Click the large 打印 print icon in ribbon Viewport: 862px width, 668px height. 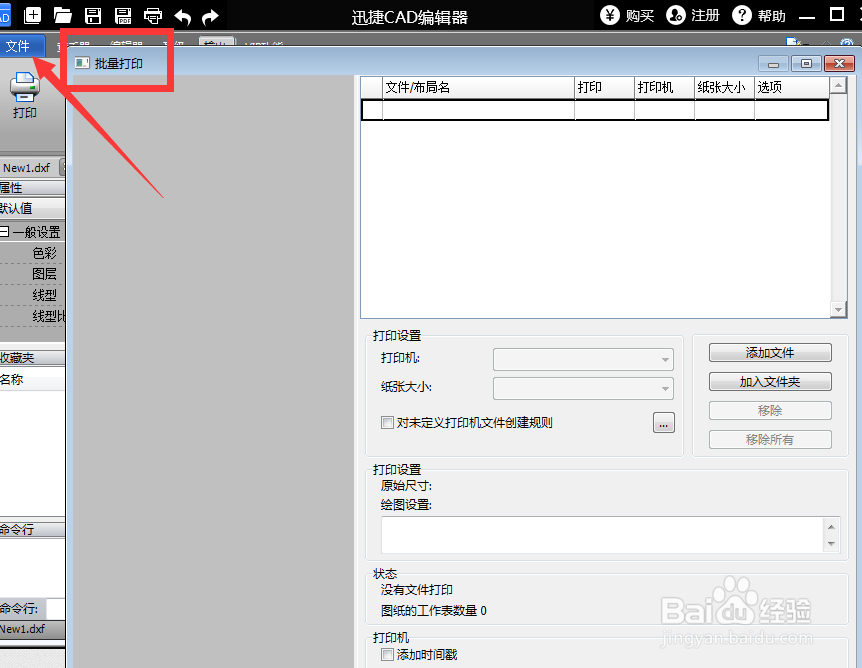(25, 95)
